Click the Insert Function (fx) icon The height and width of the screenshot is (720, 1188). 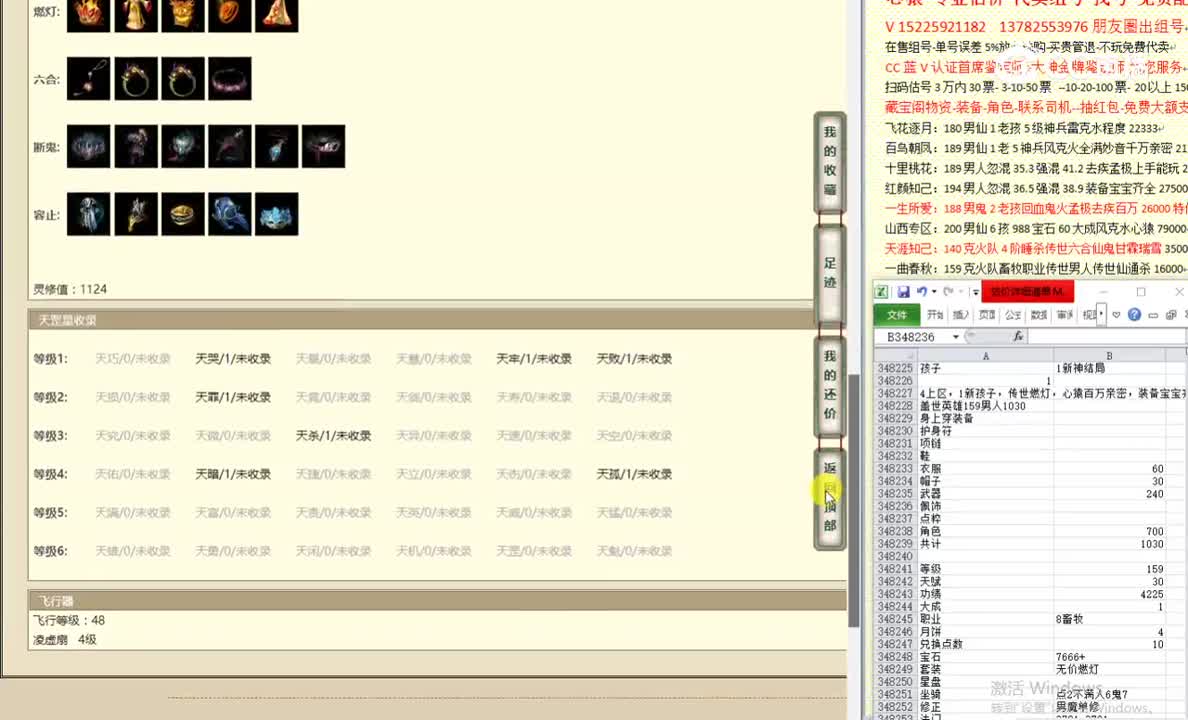coord(1018,336)
